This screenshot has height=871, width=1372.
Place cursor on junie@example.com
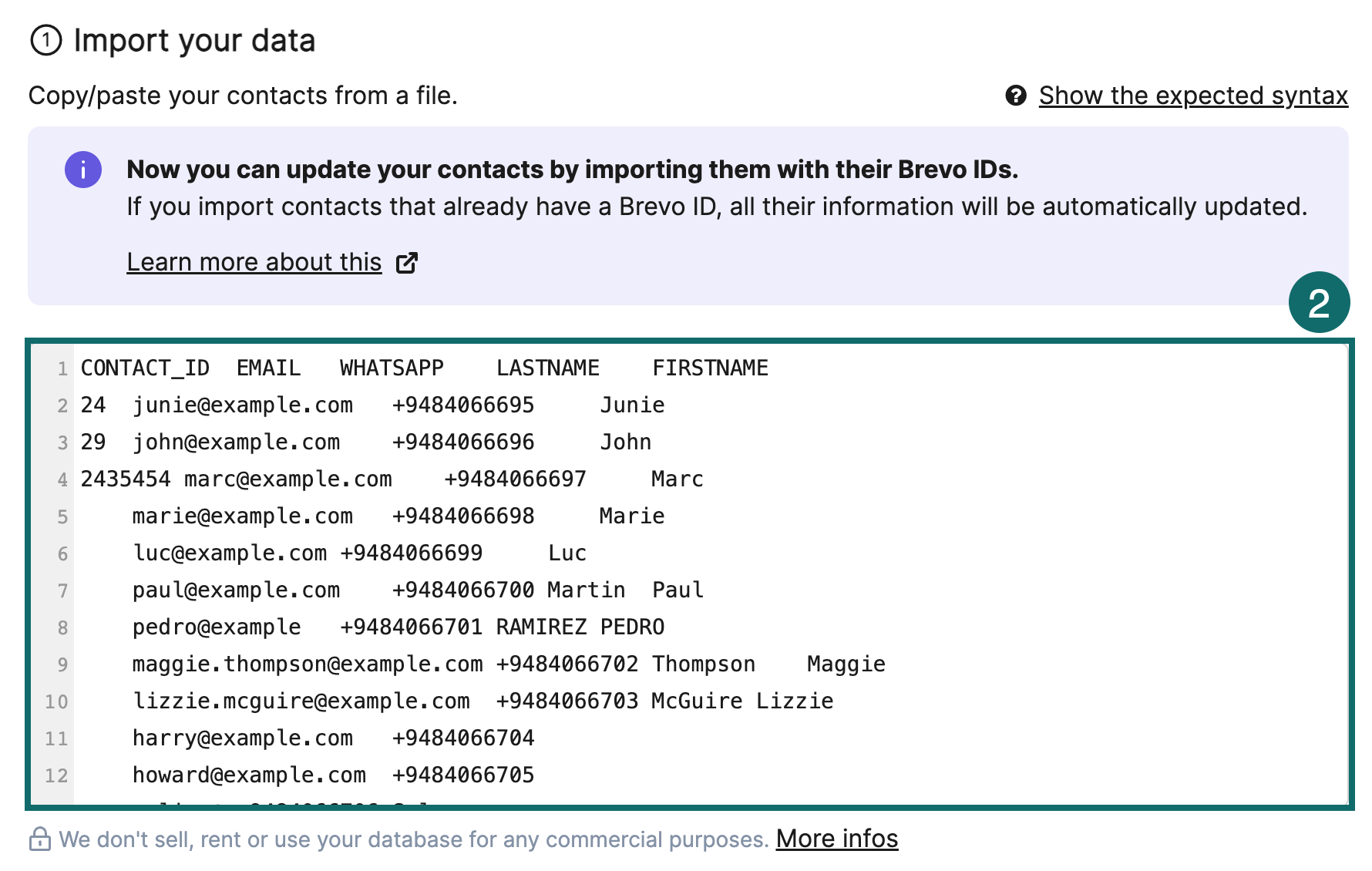(x=242, y=405)
